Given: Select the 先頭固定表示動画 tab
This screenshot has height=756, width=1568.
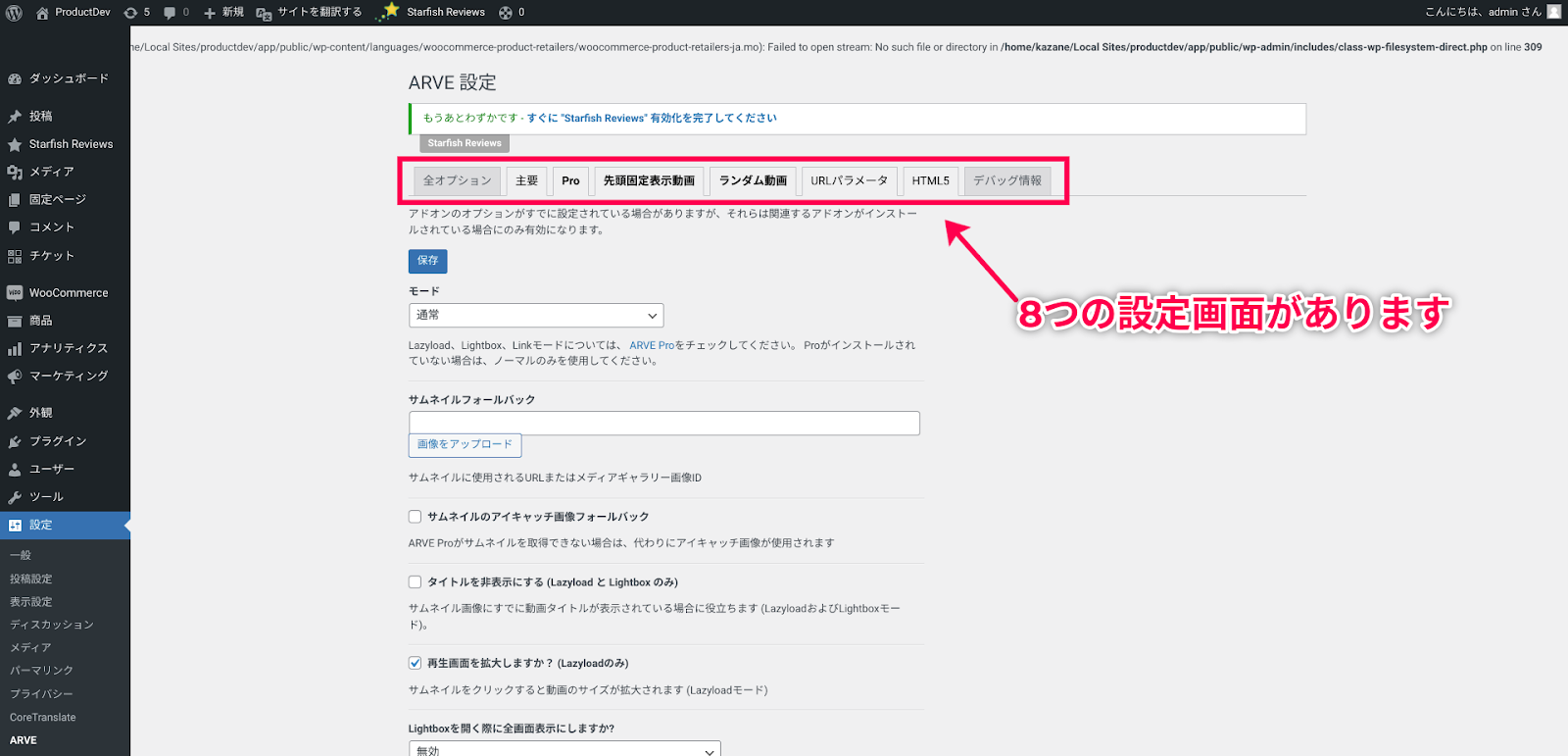Looking at the screenshot, I should (649, 181).
